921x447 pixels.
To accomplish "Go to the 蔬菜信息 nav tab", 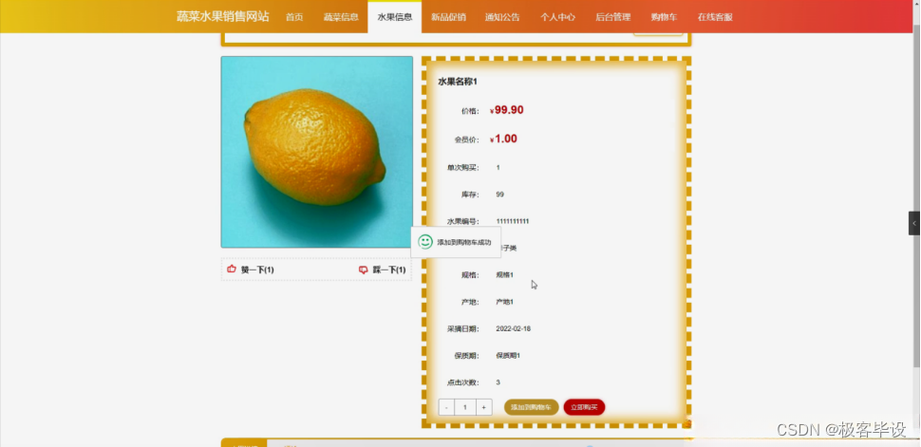I will coord(341,17).
